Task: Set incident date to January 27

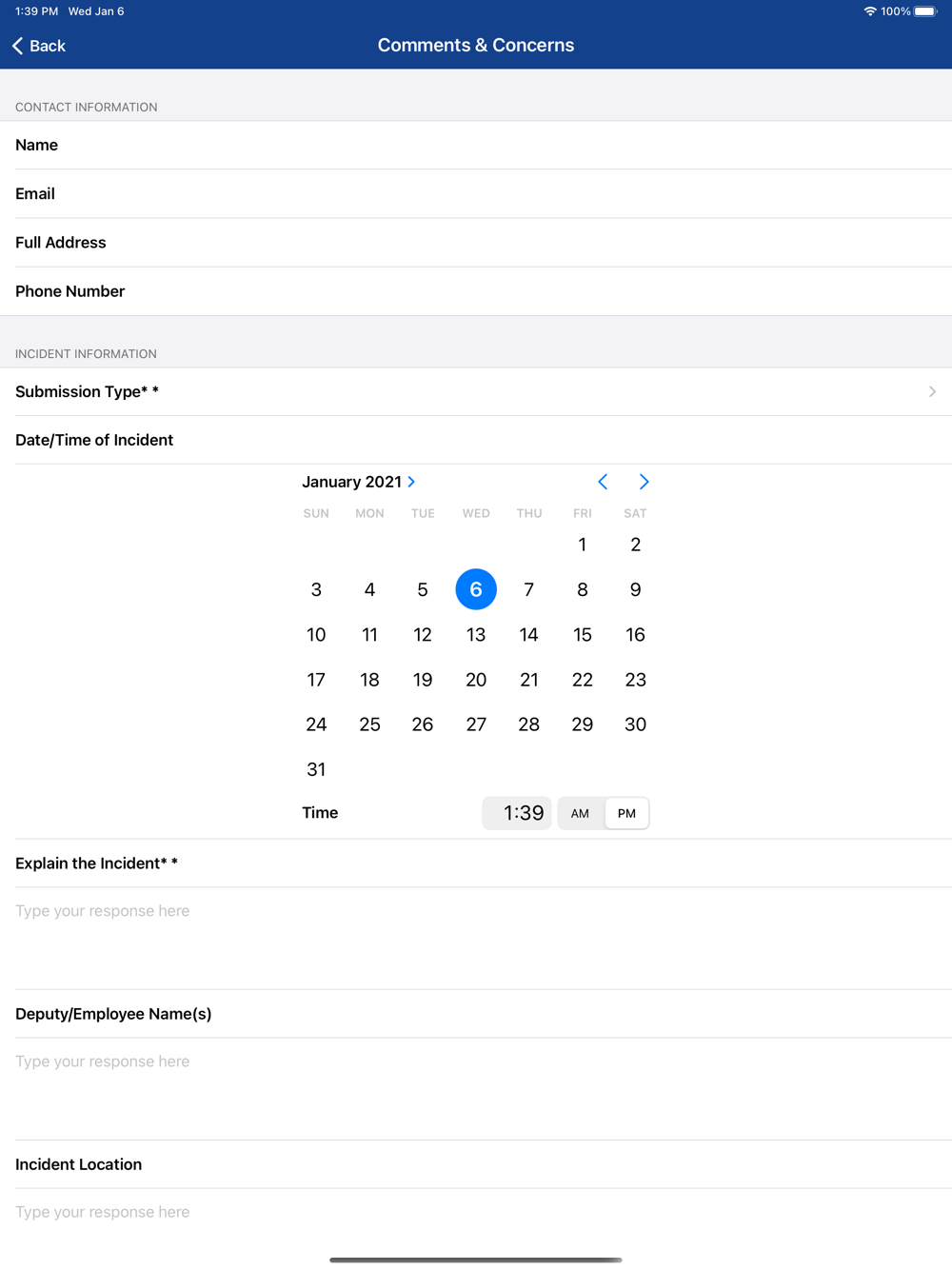Action: pyautogui.click(x=476, y=724)
